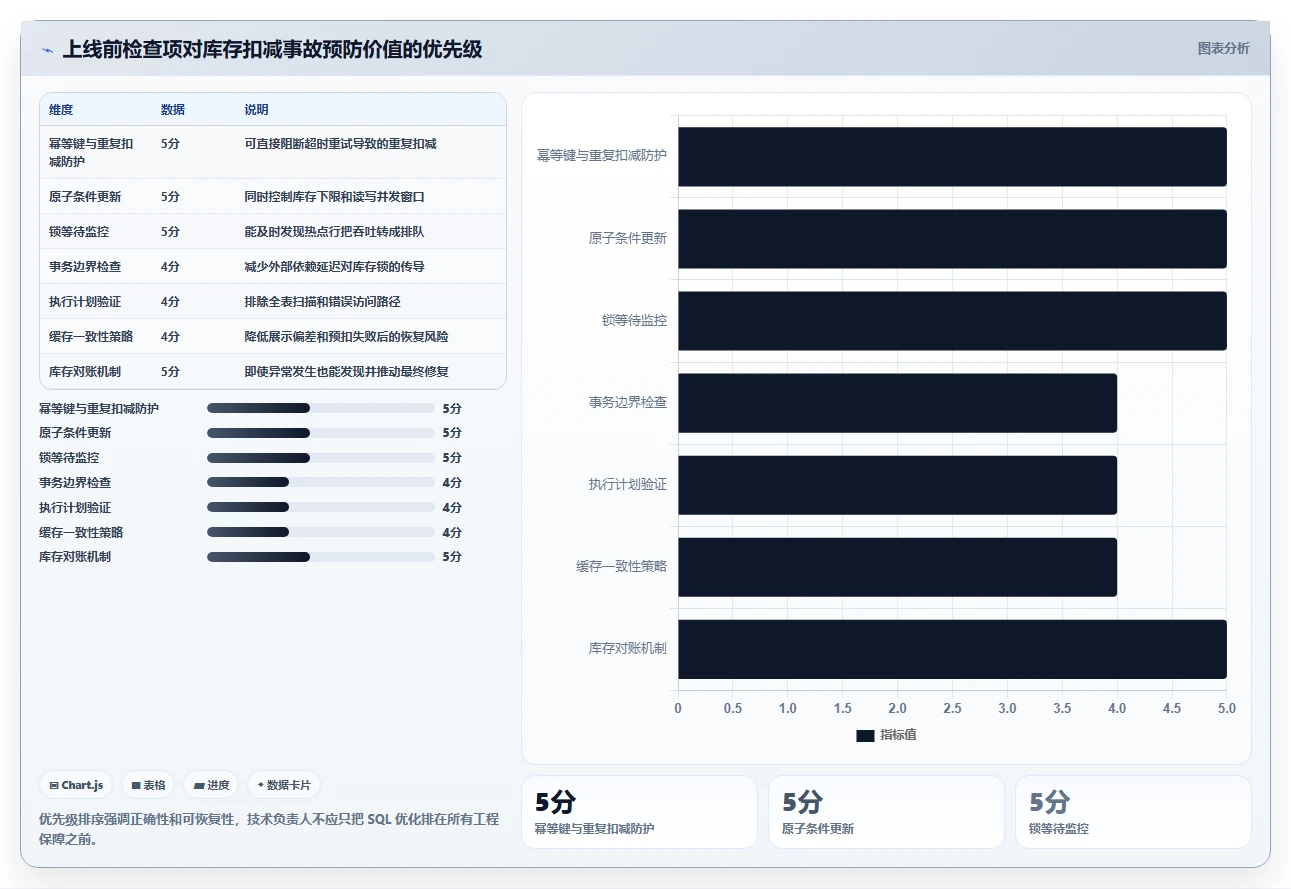The width and height of the screenshot is (1291, 889).
Task: Click the chart bar for 幂等键与重复扣减防护
Action: (952, 156)
